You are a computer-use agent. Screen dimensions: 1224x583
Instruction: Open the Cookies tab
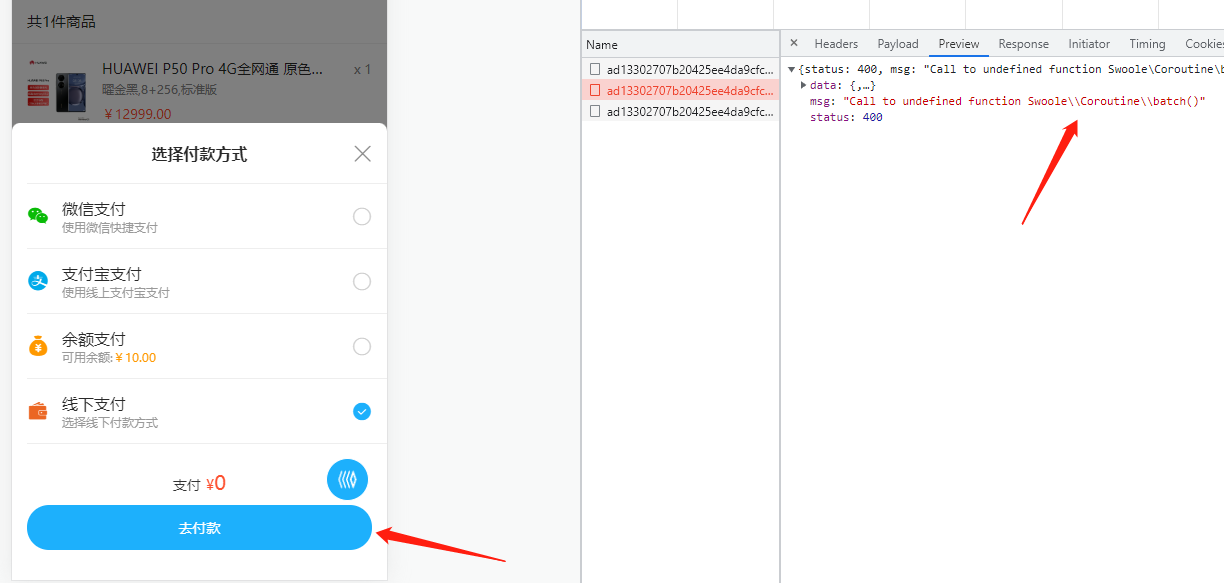(1203, 44)
